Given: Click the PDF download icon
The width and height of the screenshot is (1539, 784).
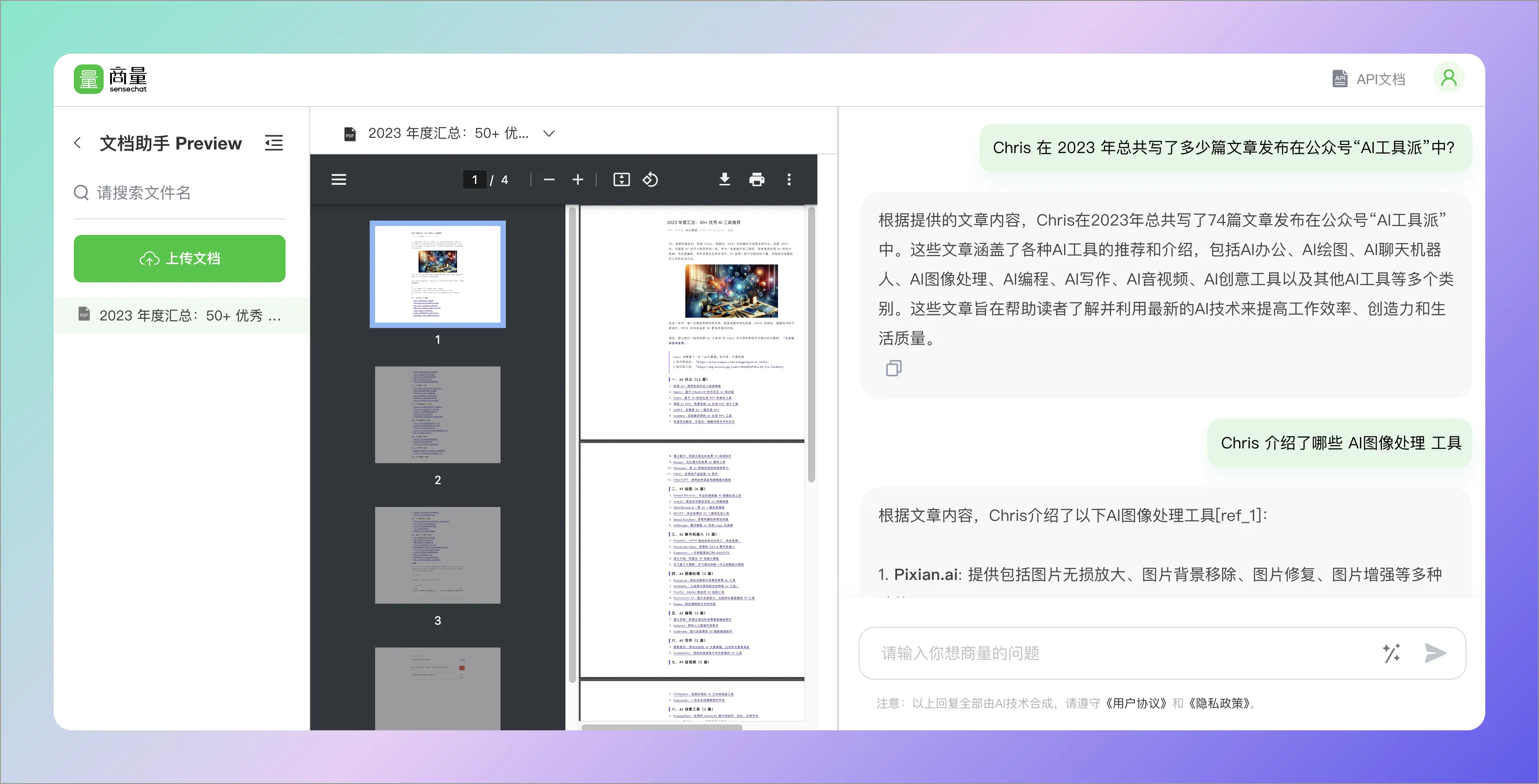Looking at the screenshot, I should pos(724,179).
